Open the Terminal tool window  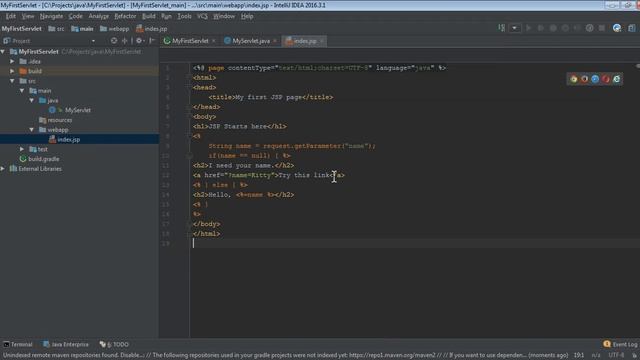pos(18,344)
